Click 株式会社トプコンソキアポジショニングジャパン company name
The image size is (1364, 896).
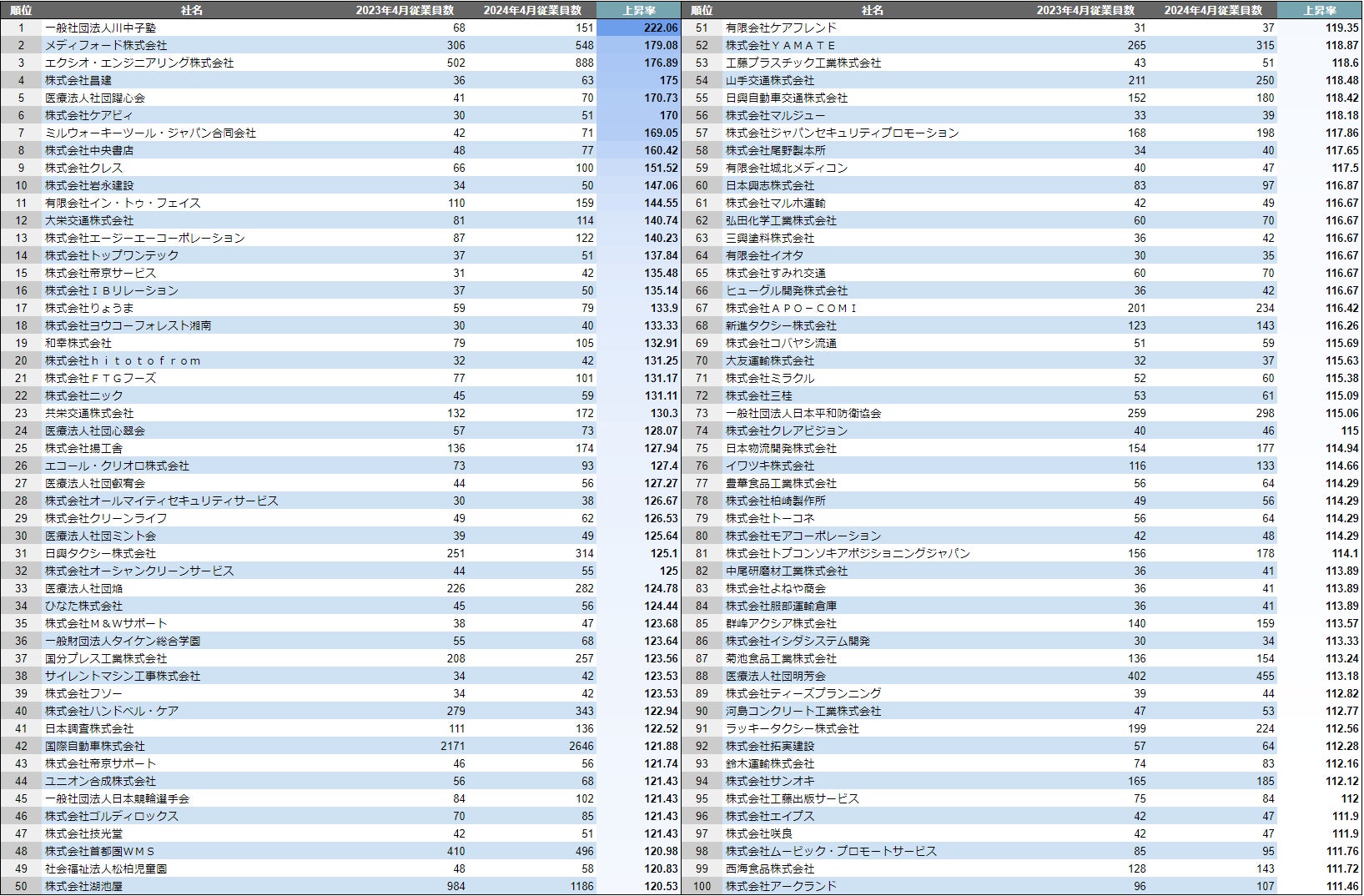848,553
